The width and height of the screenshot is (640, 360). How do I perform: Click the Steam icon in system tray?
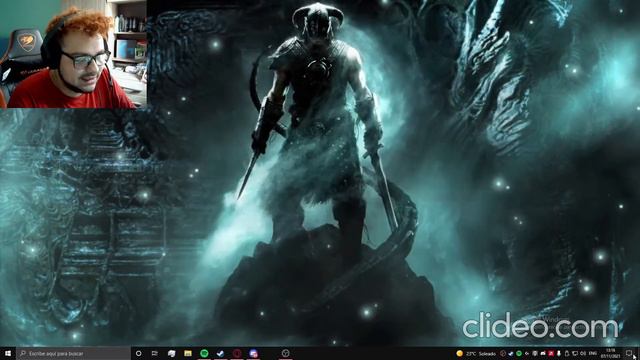click(511, 353)
